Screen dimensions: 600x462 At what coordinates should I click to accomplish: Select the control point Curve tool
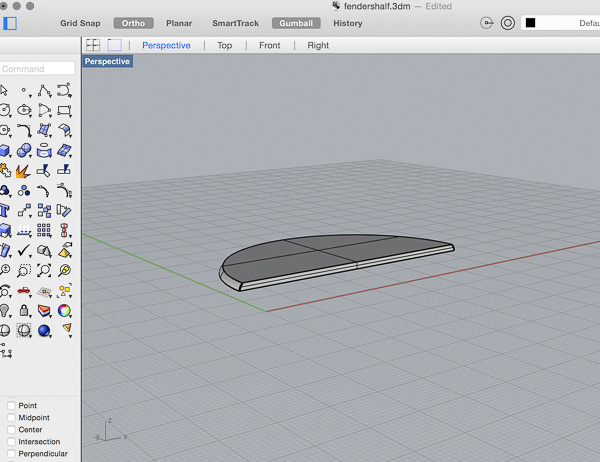pyautogui.click(x=64, y=91)
